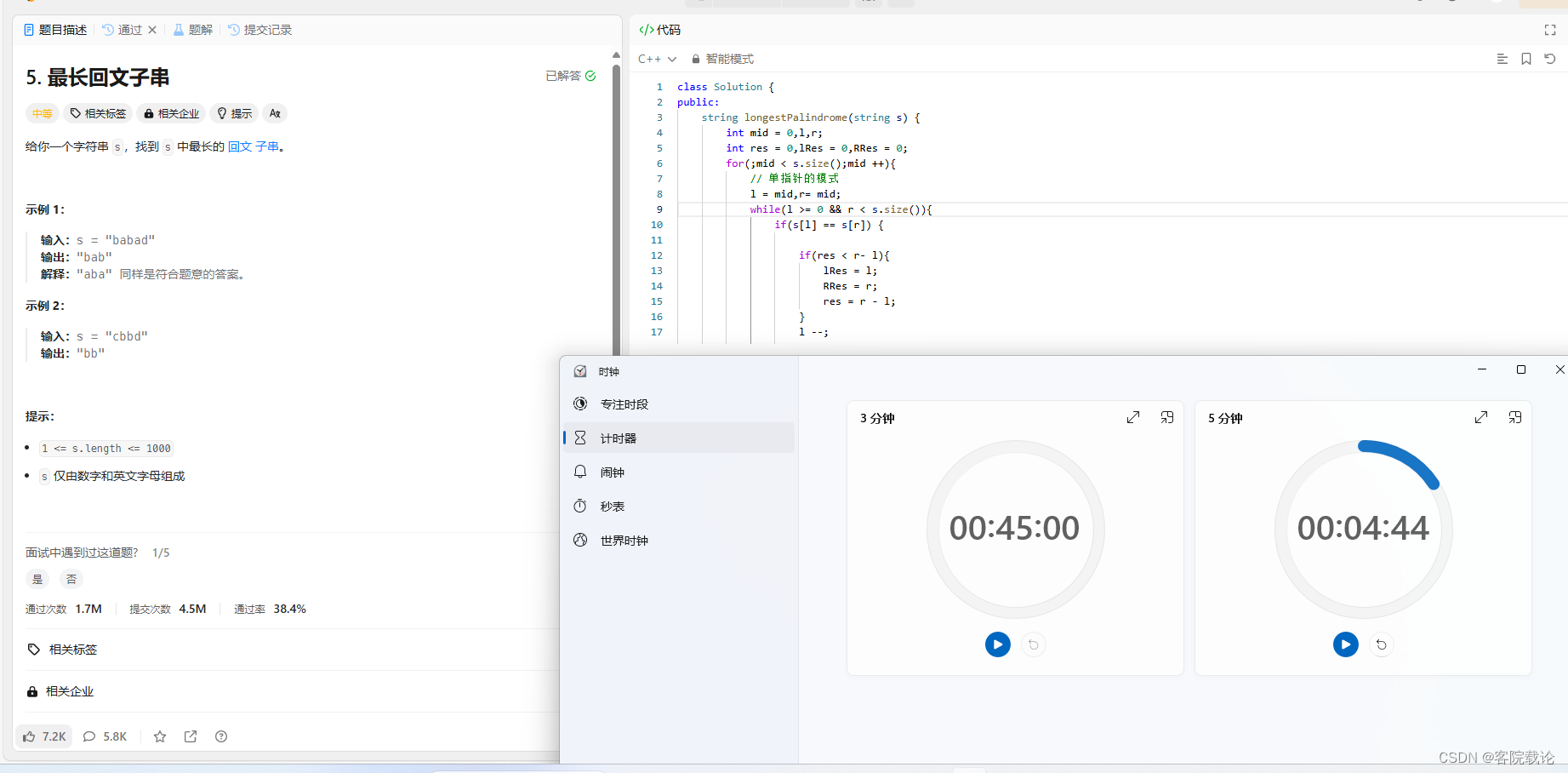Image resolution: width=1568 pixels, height=773 pixels.
Task: Click the 代码 panel header
Action: tap(660, 30)
